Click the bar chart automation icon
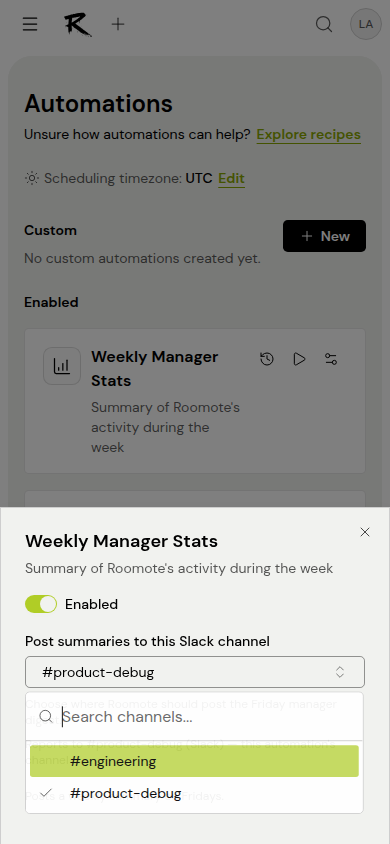This screenshot has width=390, height=844. [62, 366]
